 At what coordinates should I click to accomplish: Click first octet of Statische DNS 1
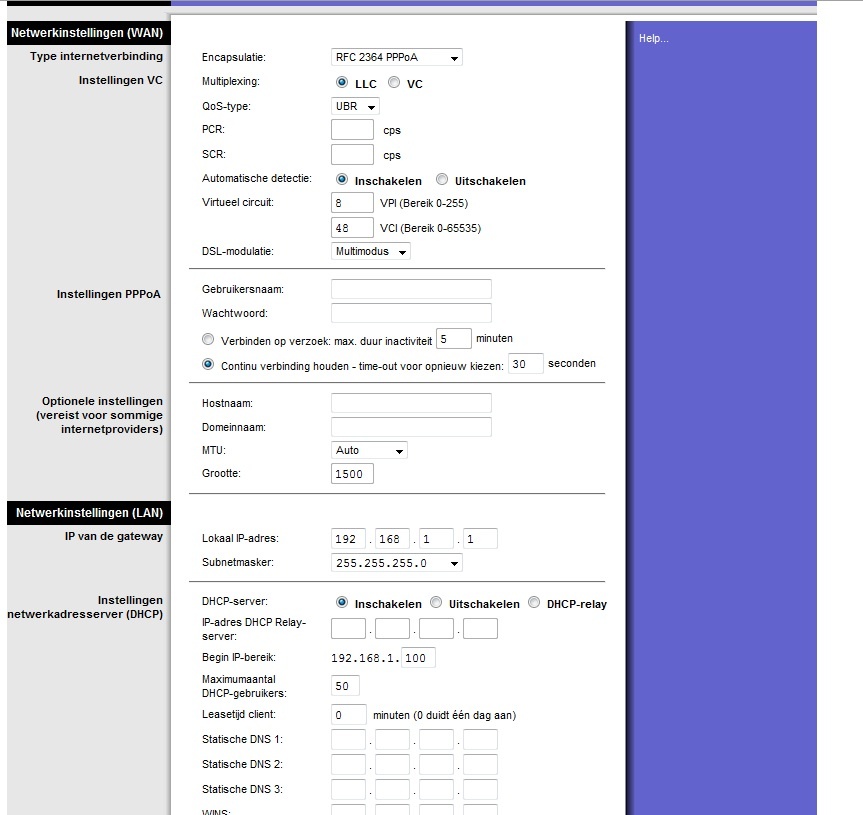(348, 740)
